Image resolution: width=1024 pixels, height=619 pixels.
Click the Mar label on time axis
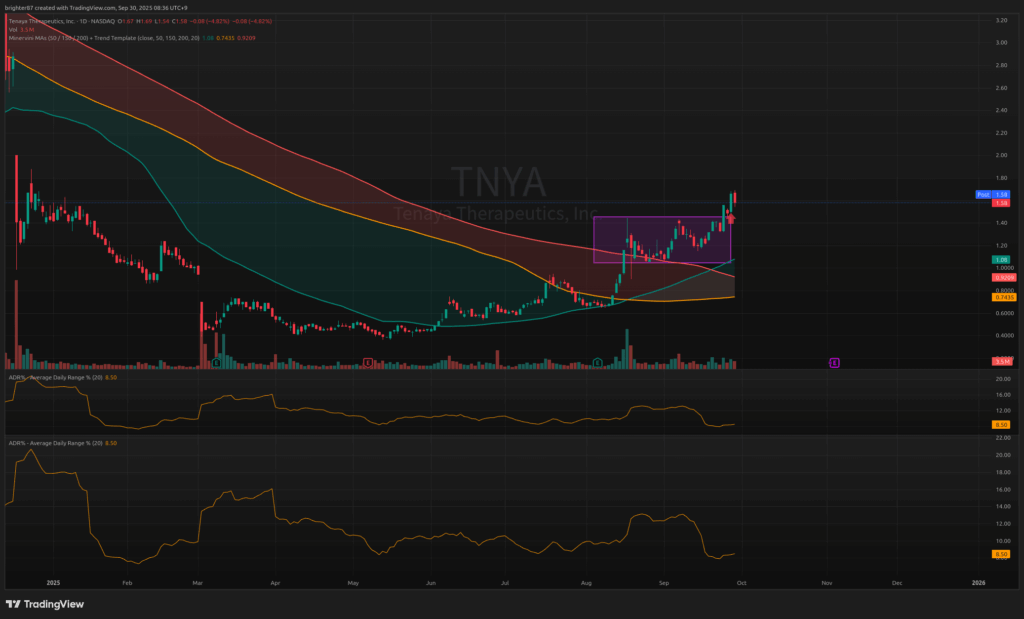[x=198, y=582]
